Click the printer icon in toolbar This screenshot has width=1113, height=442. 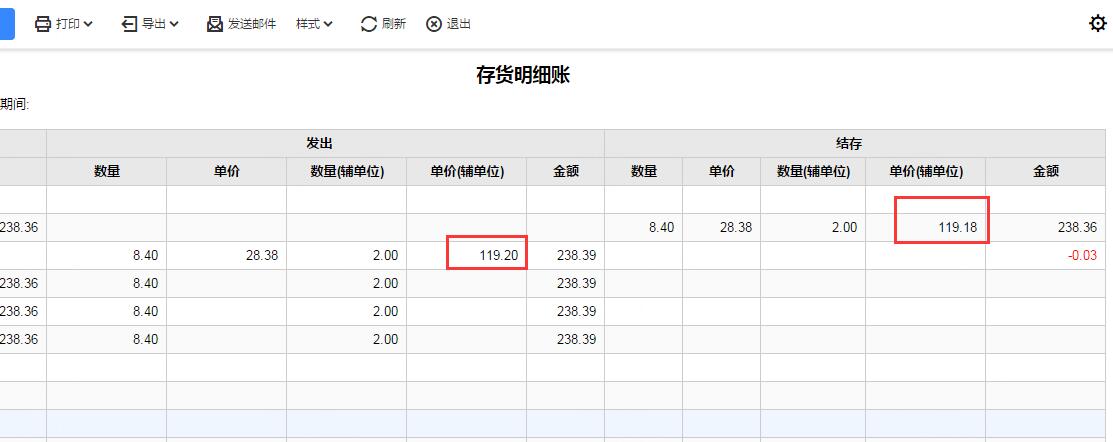pos(43,24)
